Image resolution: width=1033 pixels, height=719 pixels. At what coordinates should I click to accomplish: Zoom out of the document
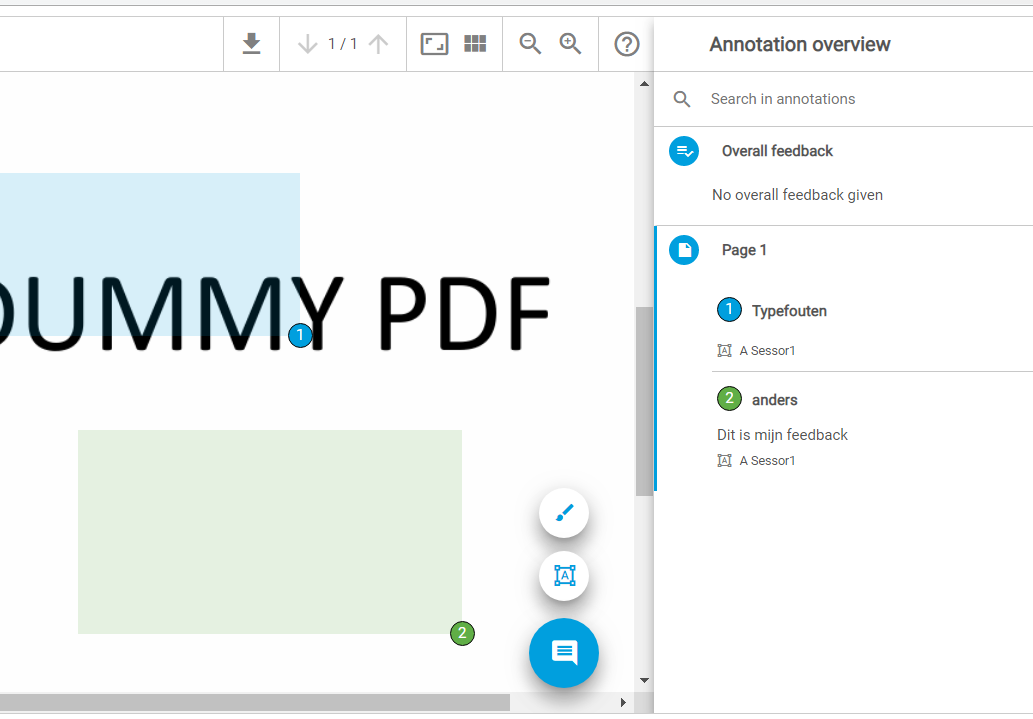(x=530, y=43)
